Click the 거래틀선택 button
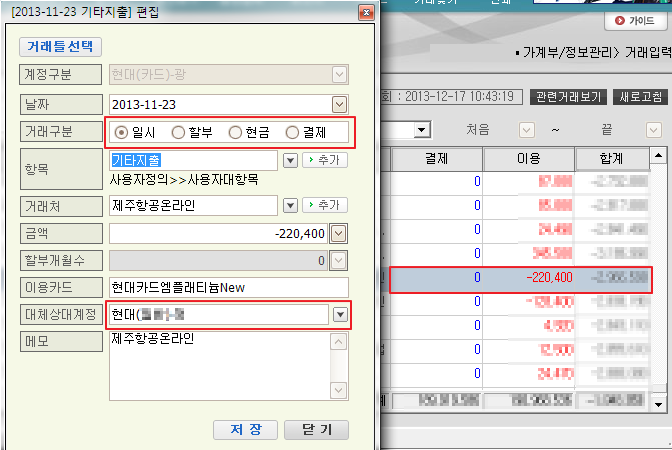 tap(60, 47)
